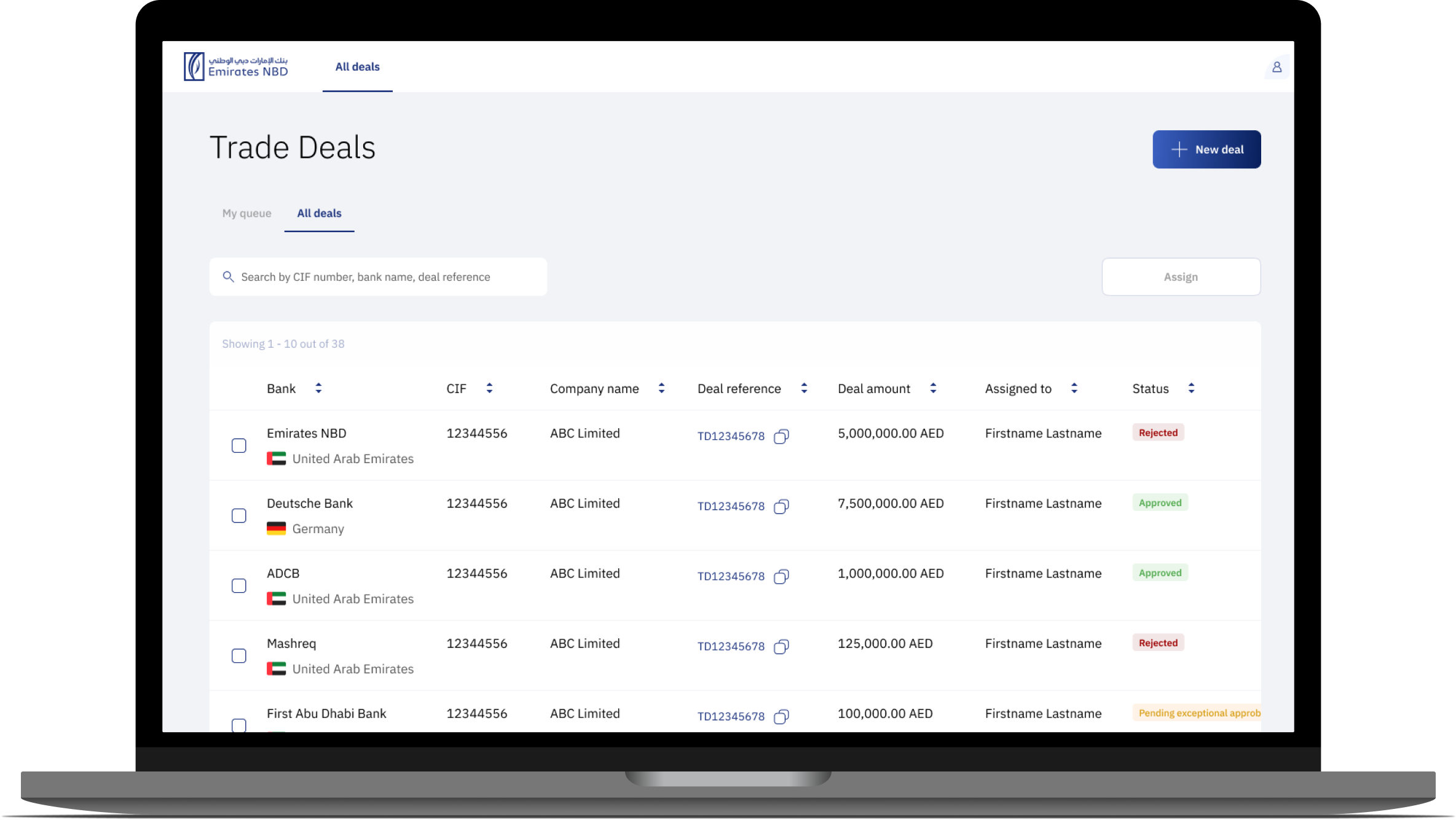The width and height of the screenshot is (1456, 820).
Task: Open All deals in top navigation
Action: pyautogui.click(x=357, y=67)
